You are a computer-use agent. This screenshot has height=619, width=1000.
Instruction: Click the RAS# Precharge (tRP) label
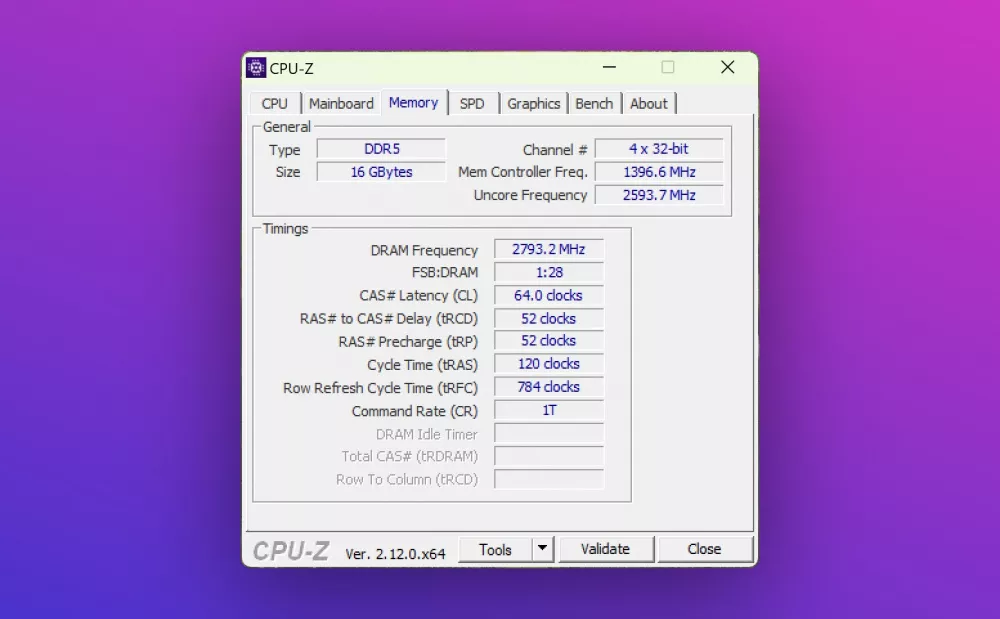tap(408, 342)
